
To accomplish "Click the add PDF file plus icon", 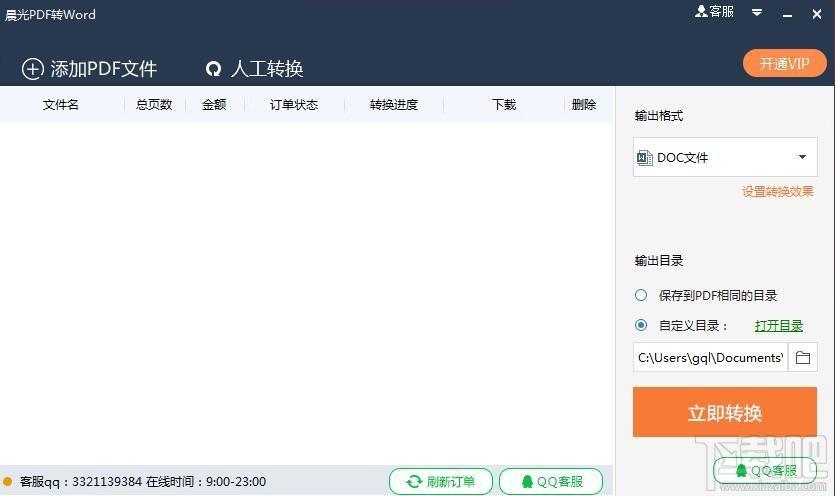I will tap(32, 69).
